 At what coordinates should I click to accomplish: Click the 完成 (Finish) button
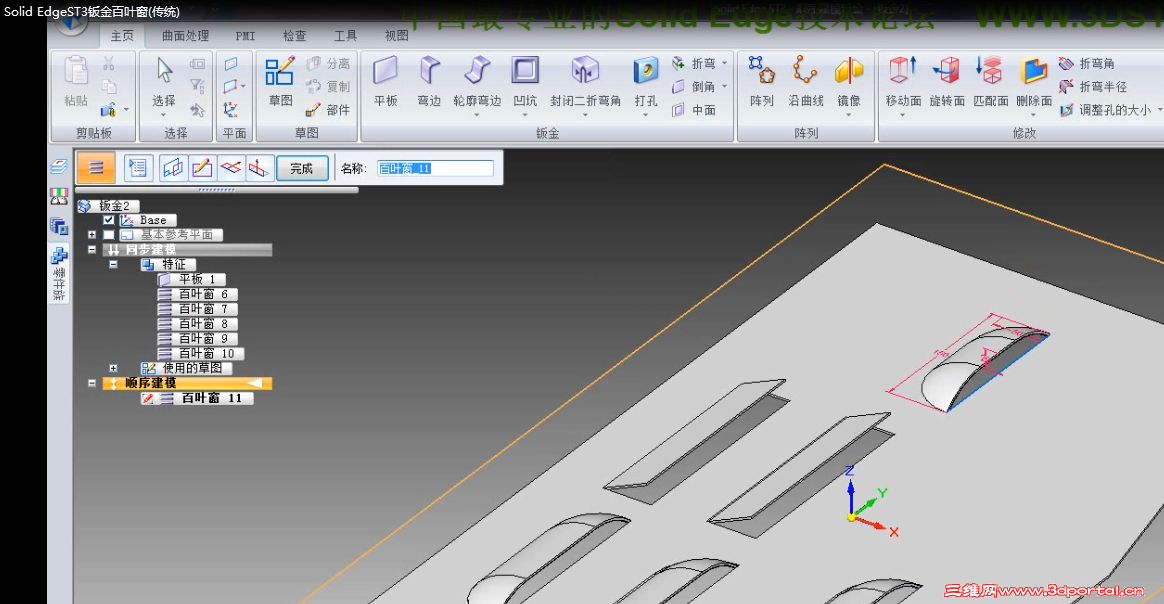302,168
